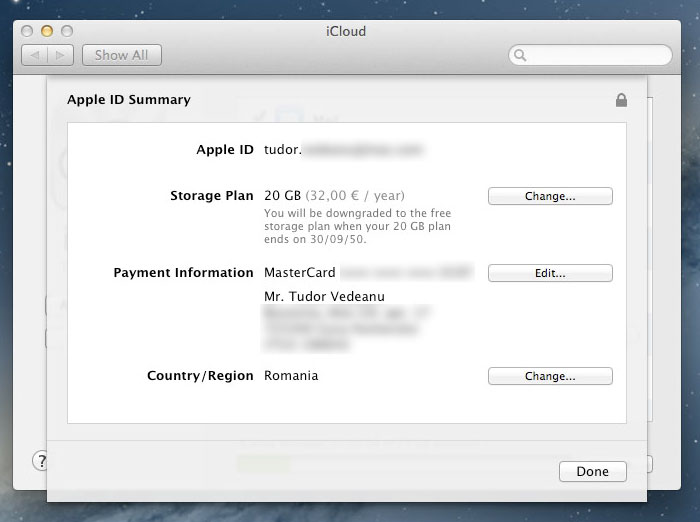Click the 'iCloud' window title
This screenshot has width=700, height=522.
point(346,31)
